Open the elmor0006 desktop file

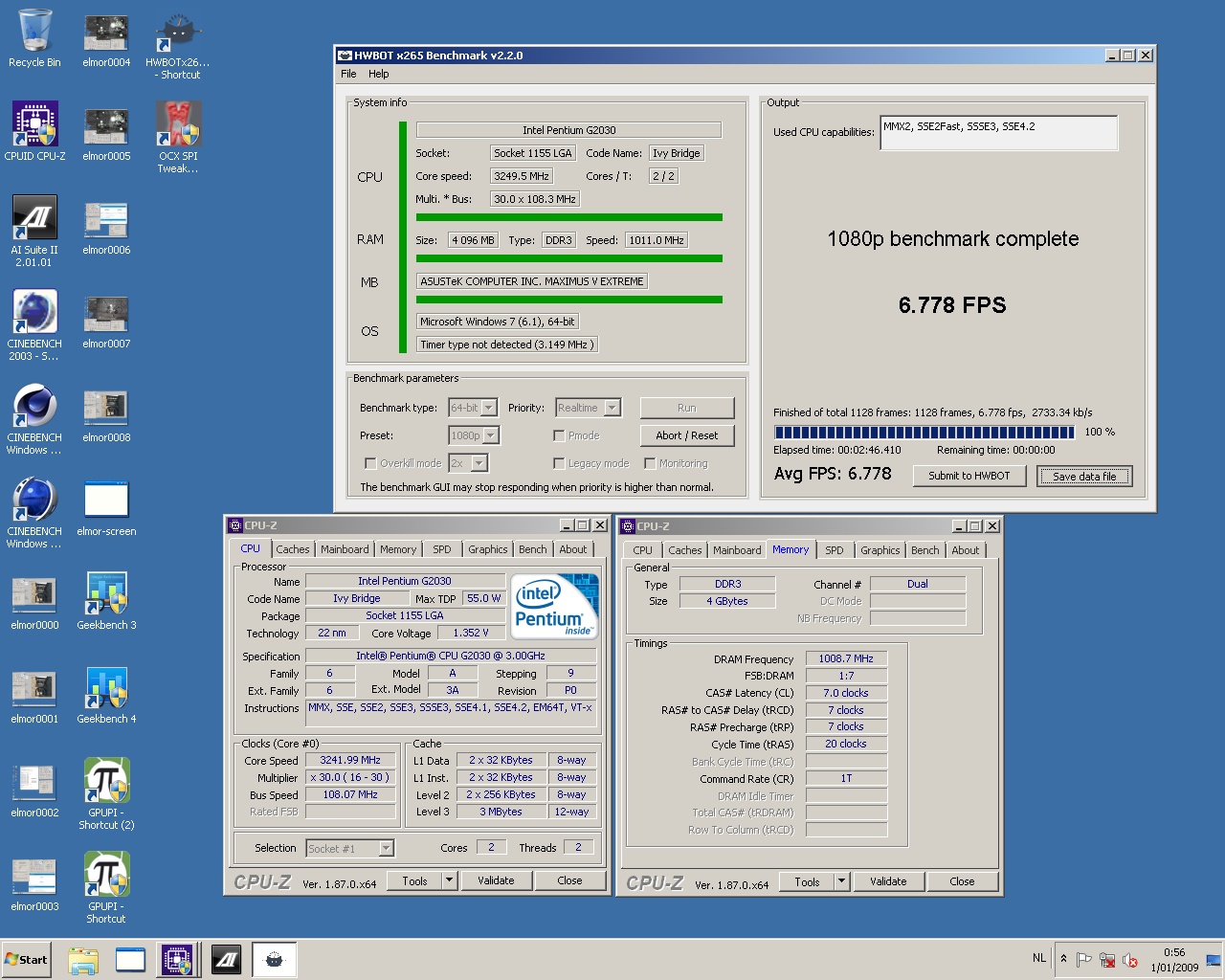pos(106,228)
